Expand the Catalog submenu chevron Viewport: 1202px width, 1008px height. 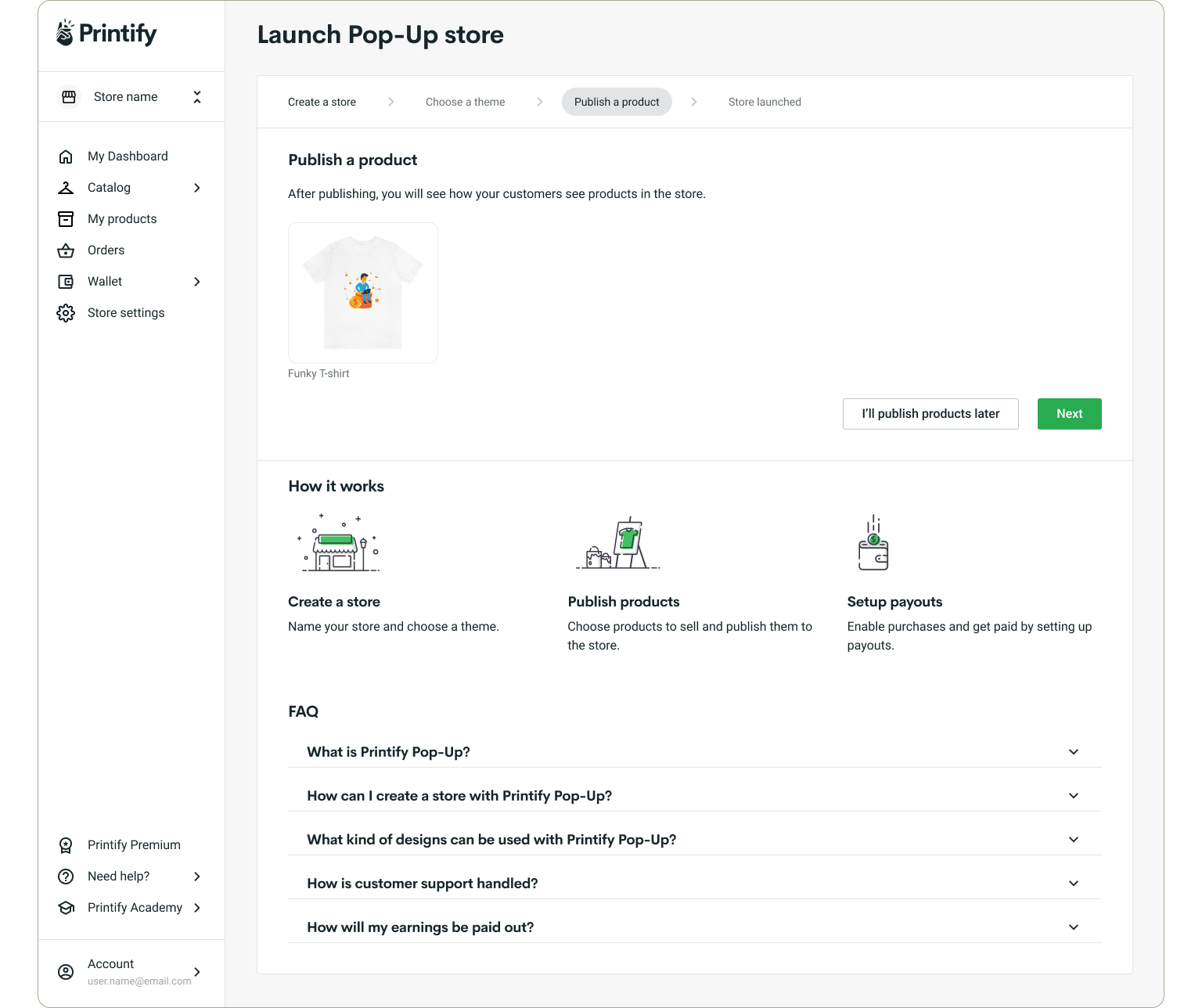pyautogui.click(x=197, y=188)
